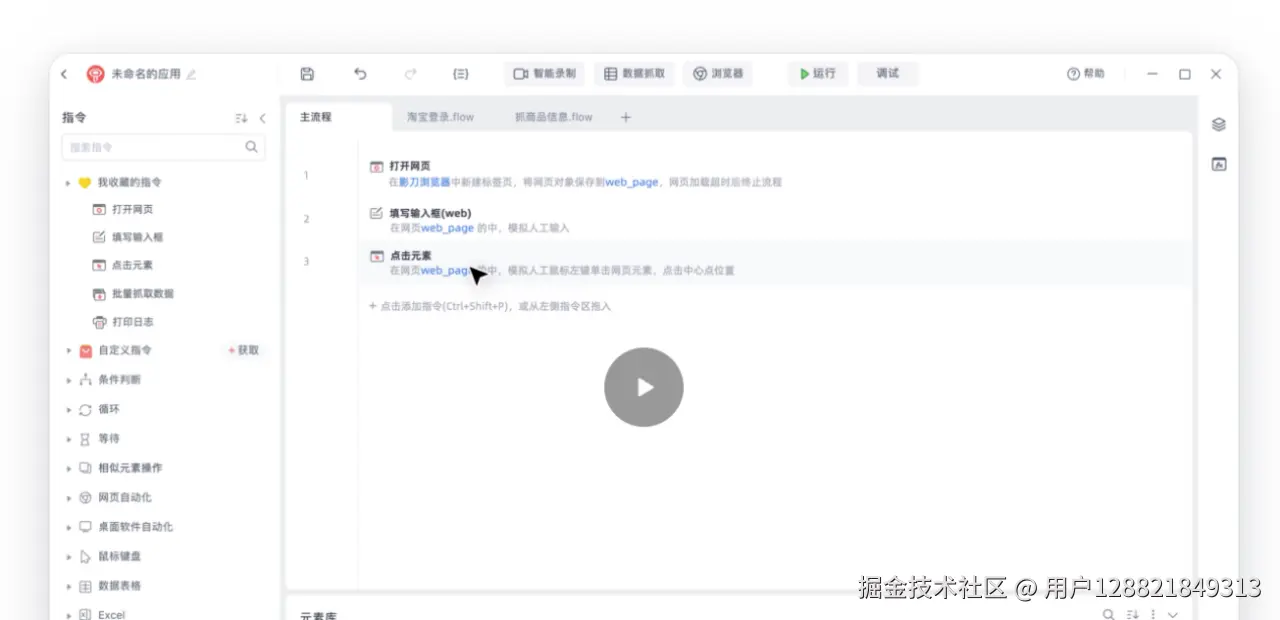Focus the 搜索指令 search field
Screen dimensions: 1280x620
(163, 147)
